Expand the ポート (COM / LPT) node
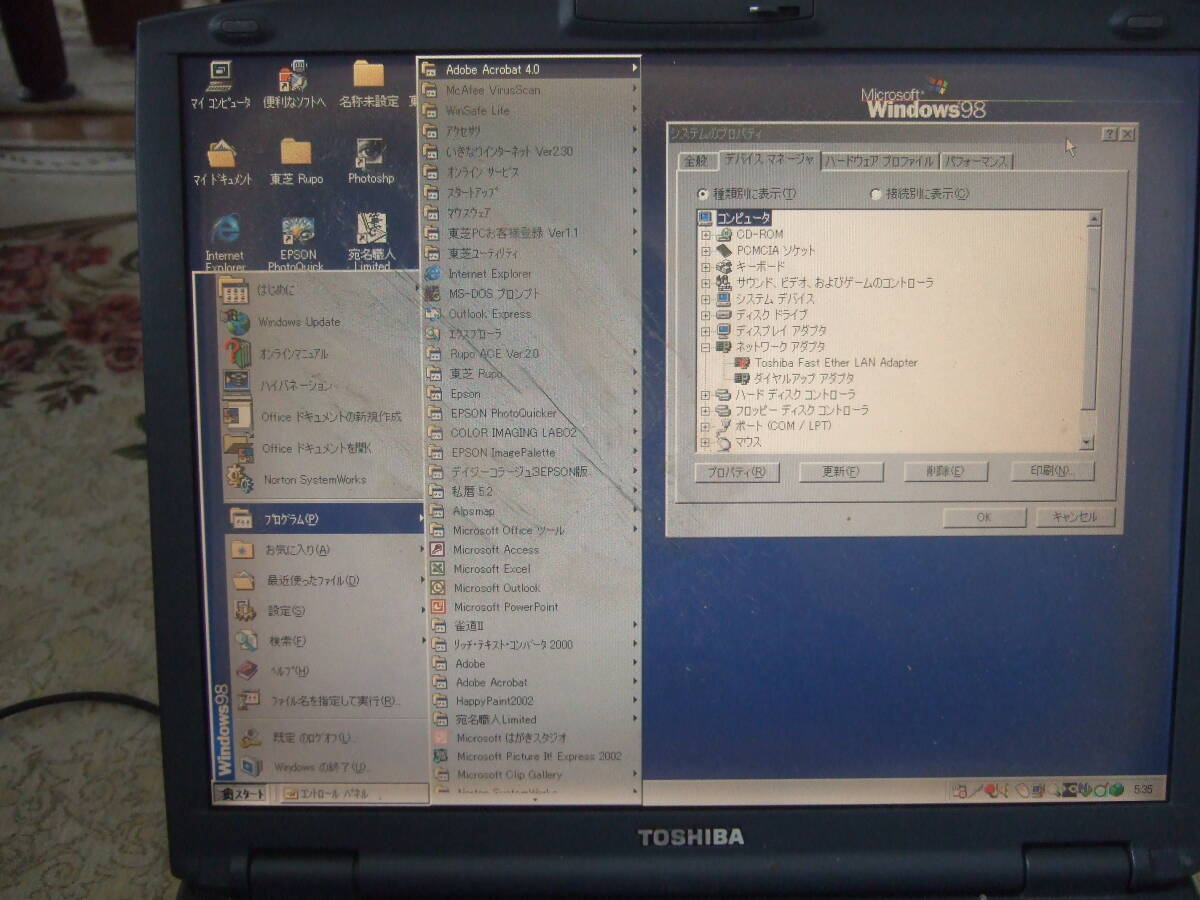 pyautogui.click(x=706, y=427)
